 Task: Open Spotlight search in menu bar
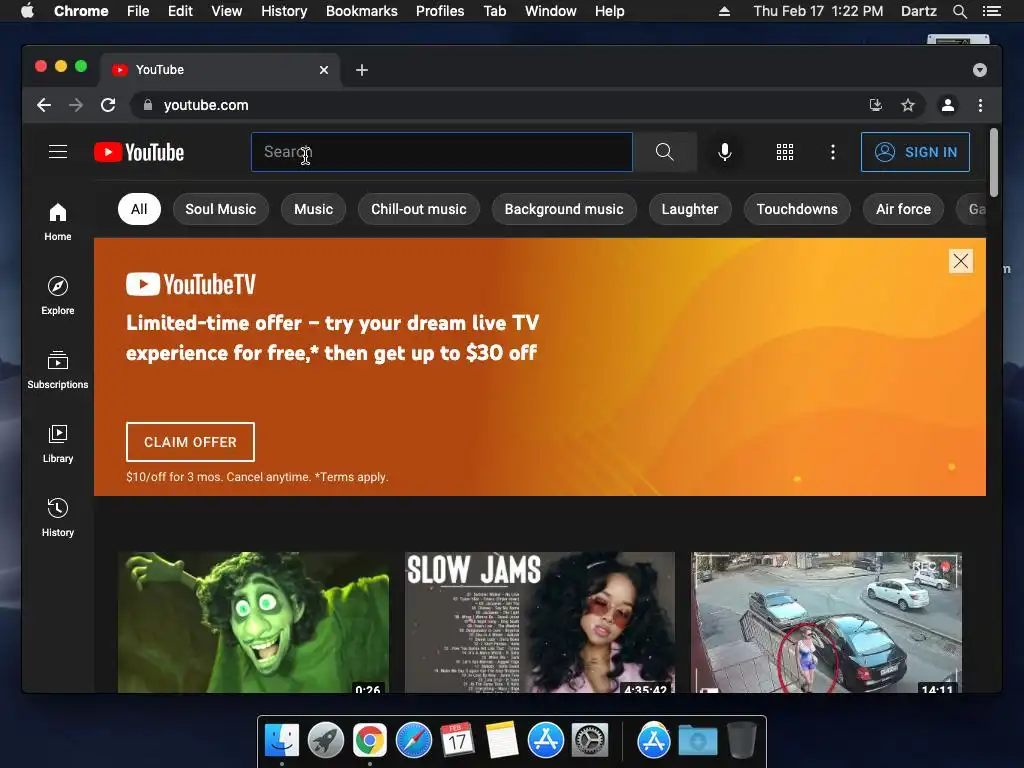coord(959,11)
